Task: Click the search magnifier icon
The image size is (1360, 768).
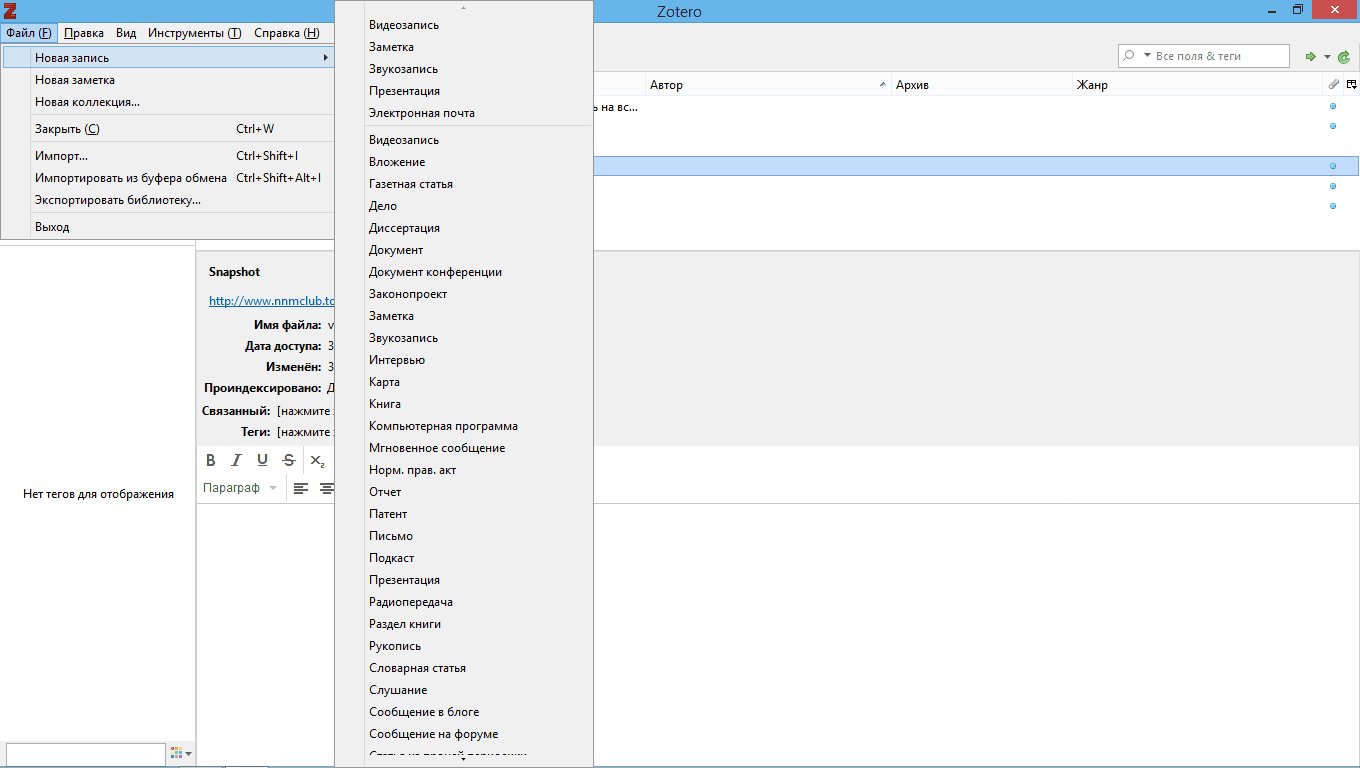Action: click(1129, 56)
